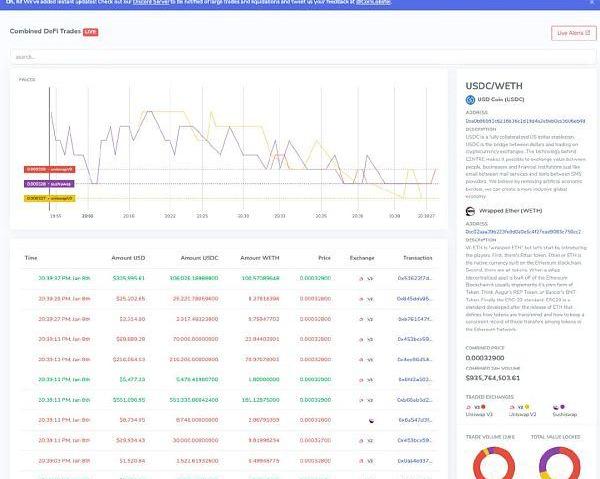600x479 pixels.
Task: Click the Wrapped Ether (WETH) token icon
Action: click(470, 211)
